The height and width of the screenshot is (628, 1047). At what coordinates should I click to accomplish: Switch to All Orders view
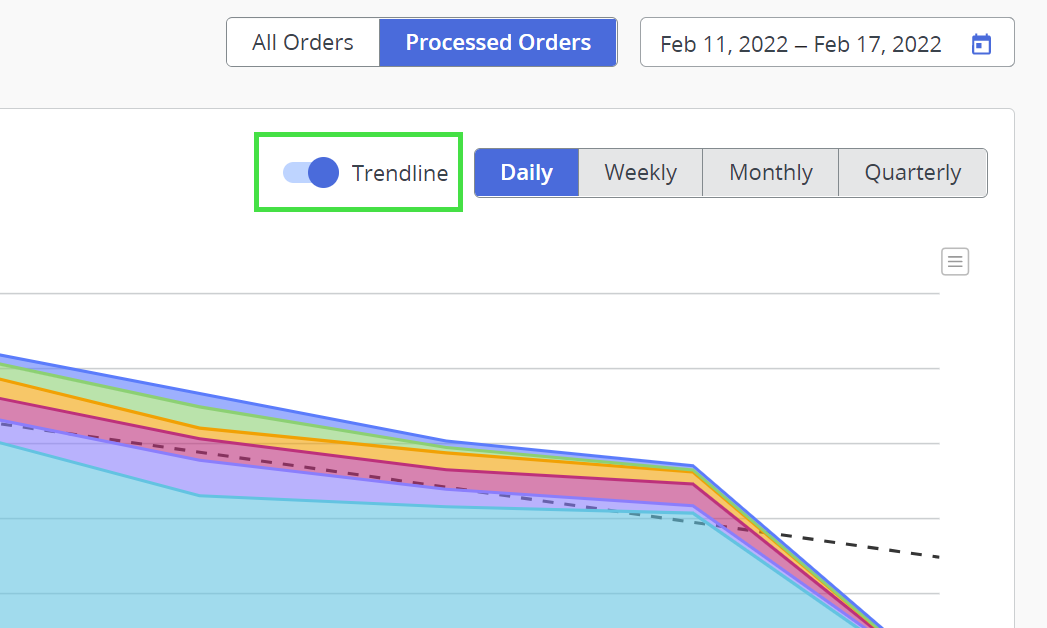302,43
